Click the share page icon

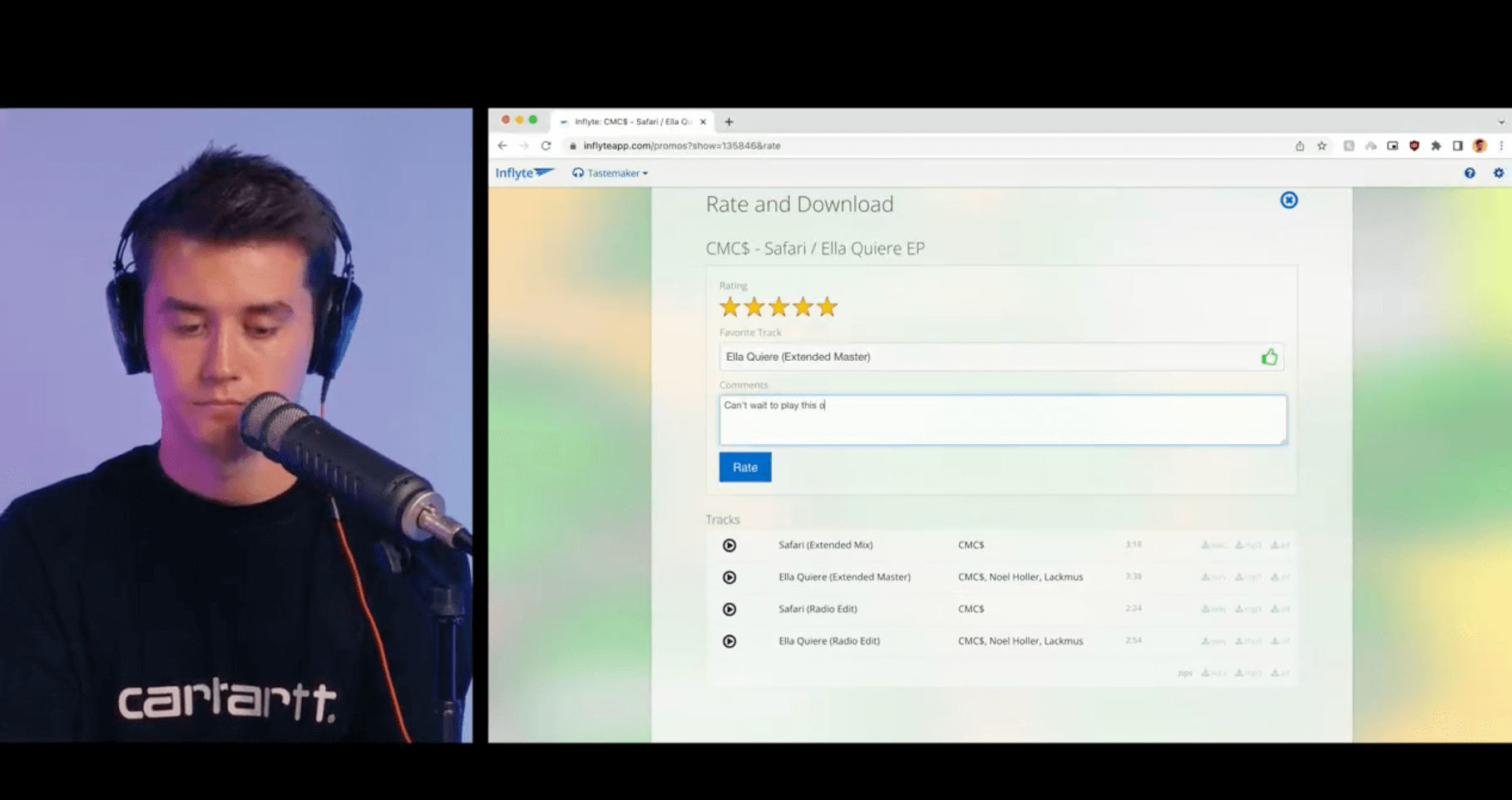[x=1300, y=146]
